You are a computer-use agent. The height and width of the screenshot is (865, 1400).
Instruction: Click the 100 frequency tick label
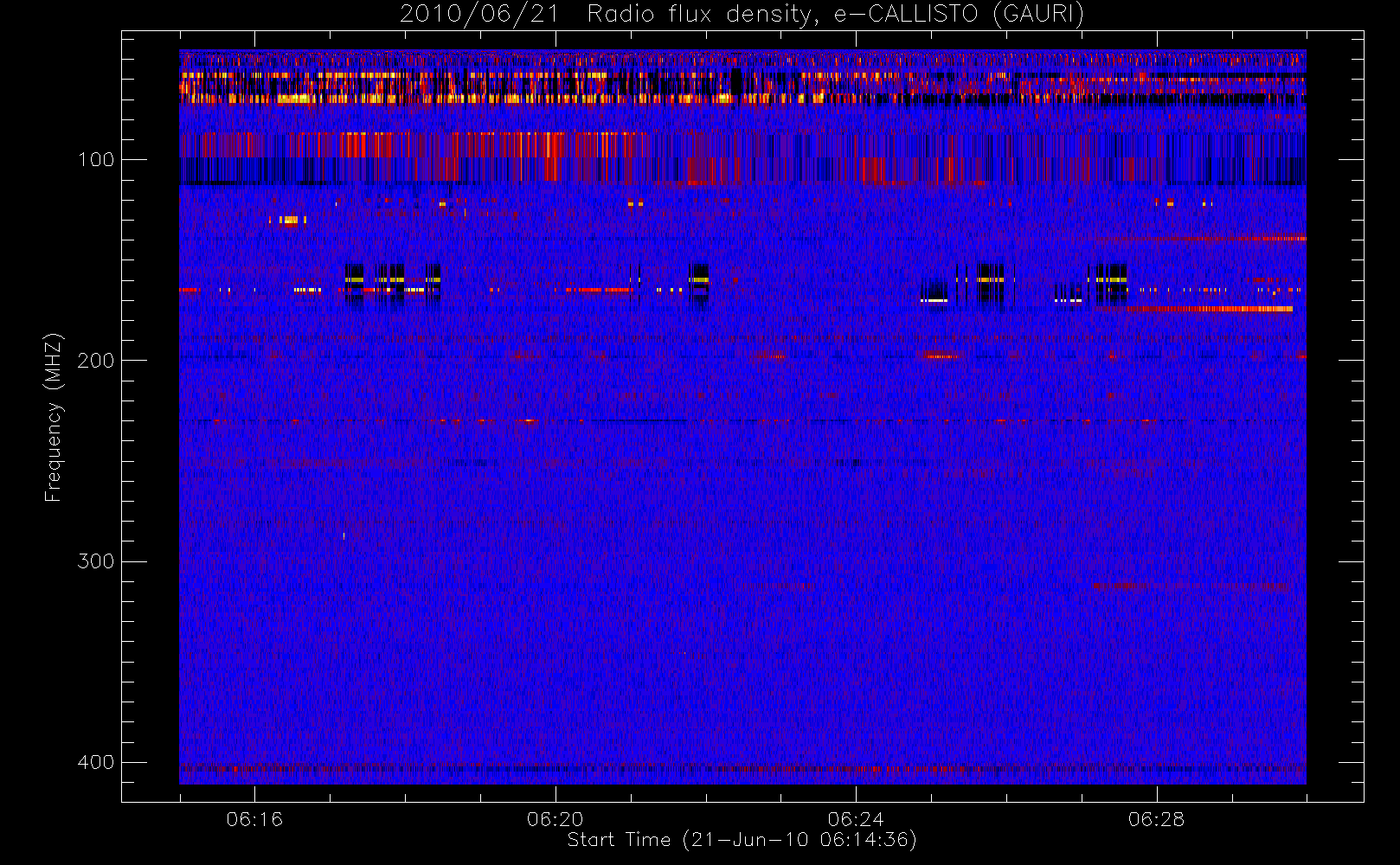click(95, 160)
